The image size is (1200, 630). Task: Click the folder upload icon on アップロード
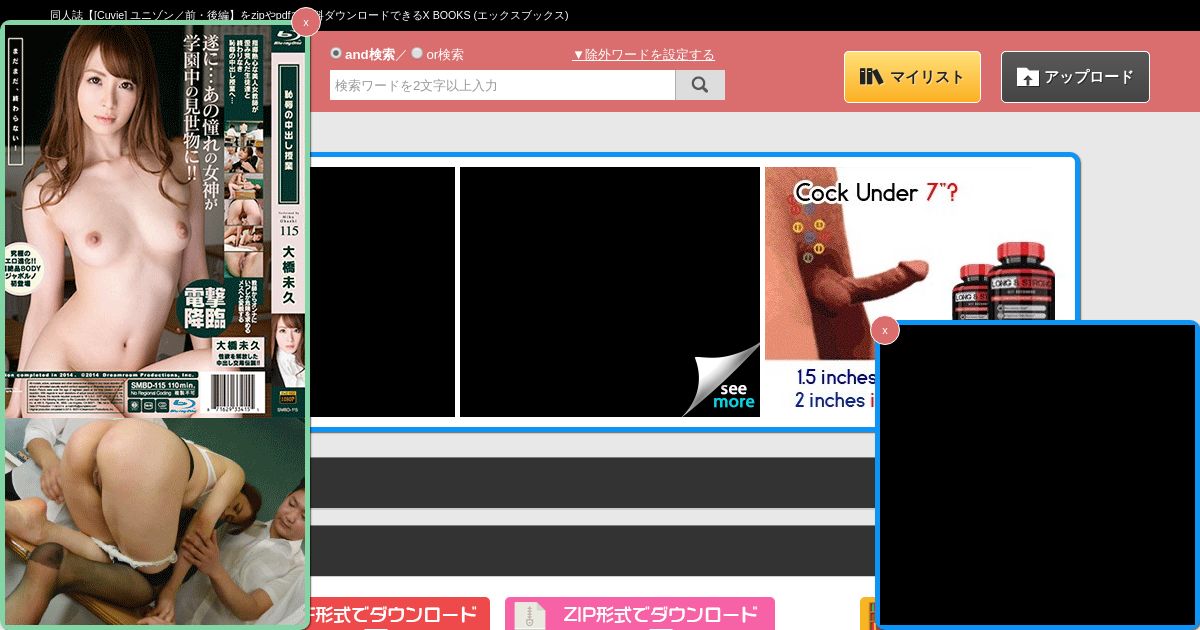[1027, 77]
